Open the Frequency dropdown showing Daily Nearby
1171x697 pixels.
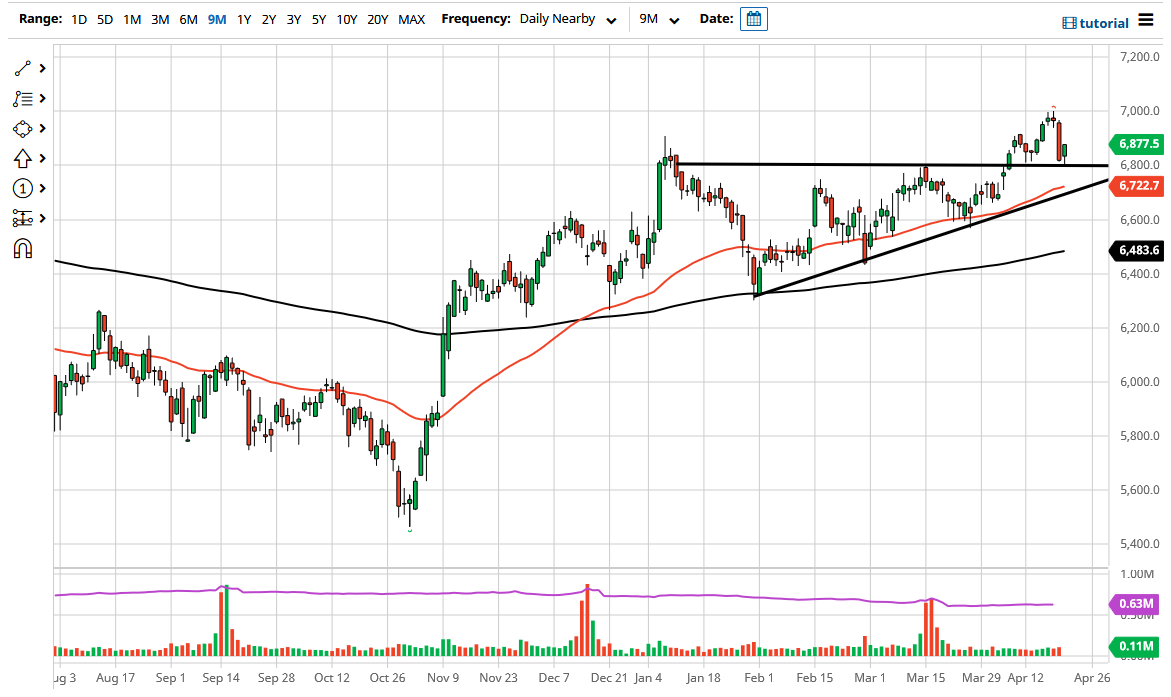[565, 18]
